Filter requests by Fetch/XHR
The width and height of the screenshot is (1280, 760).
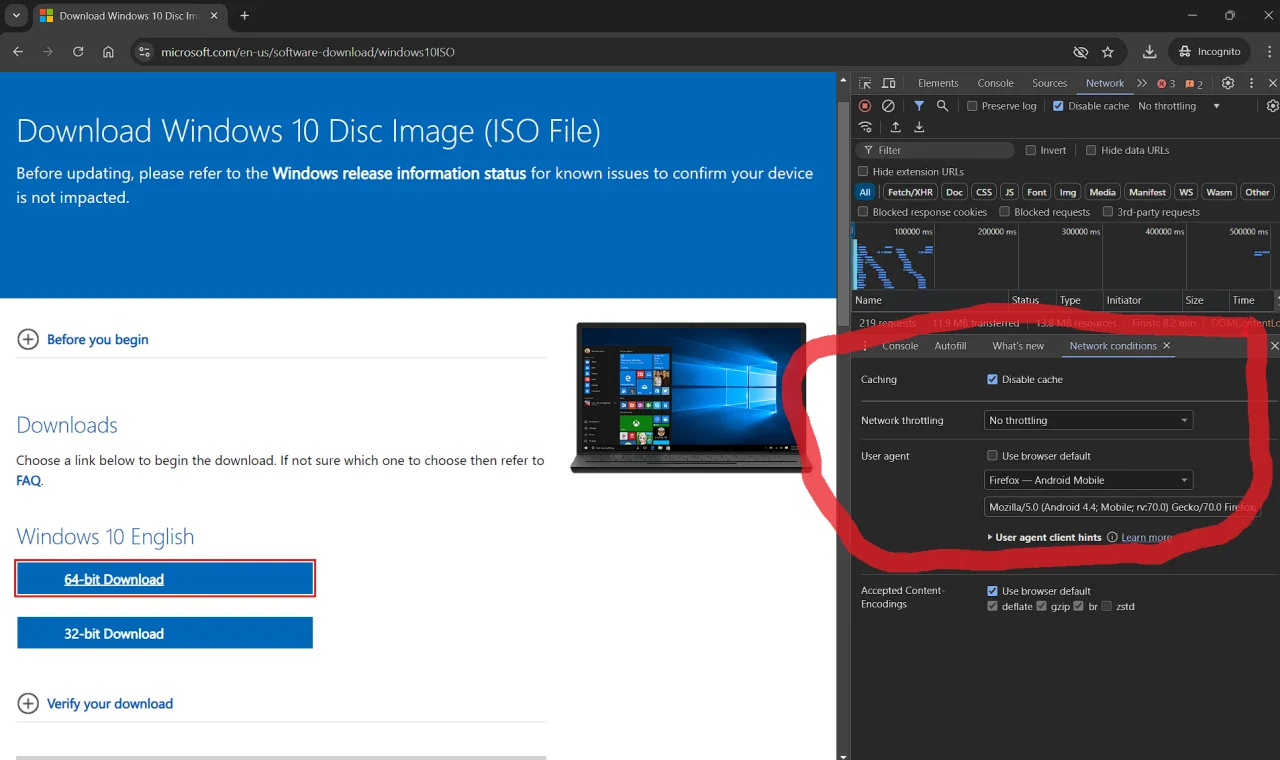(x=910, y=192)
